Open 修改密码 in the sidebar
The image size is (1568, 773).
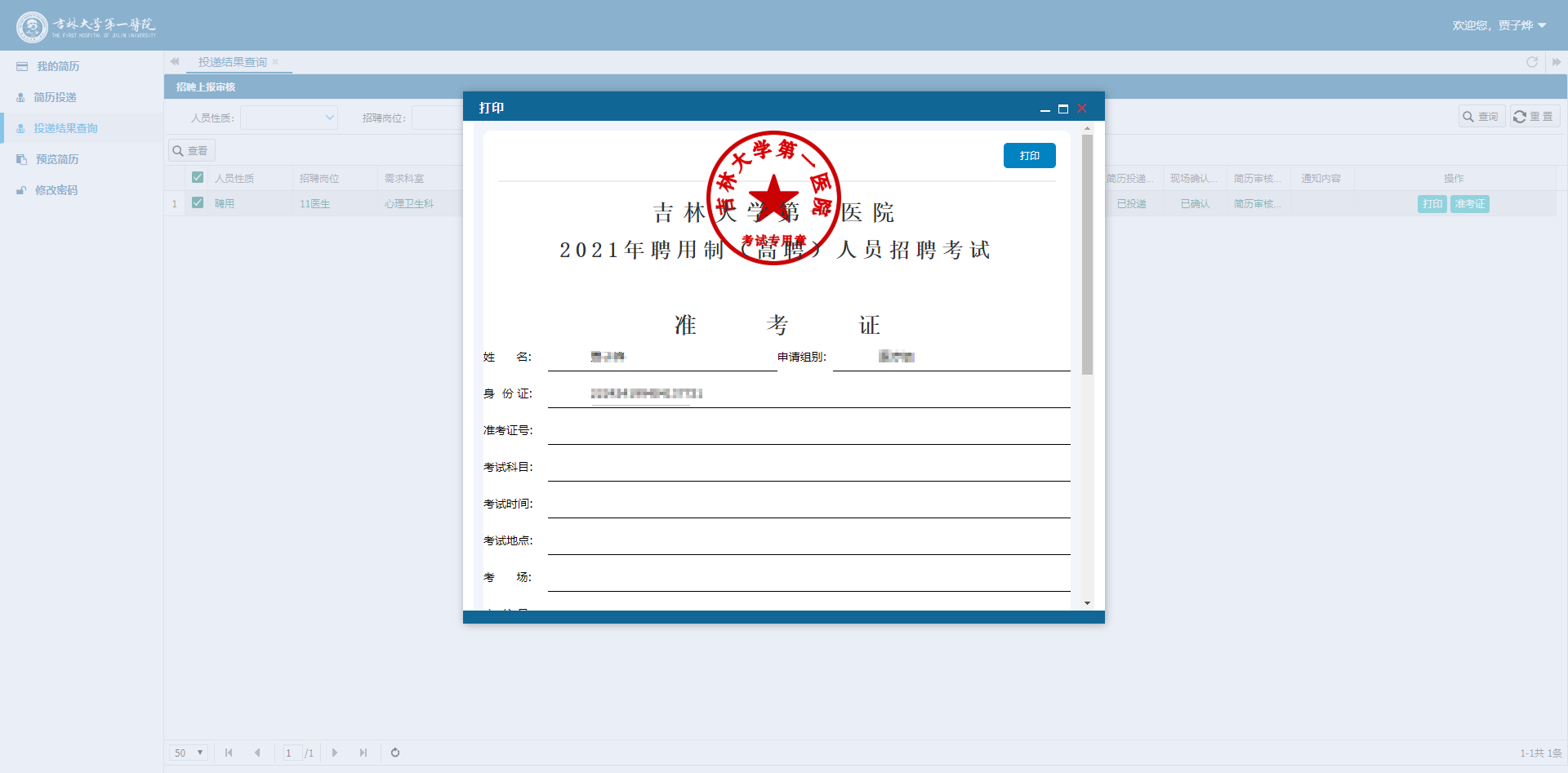pos(56,190)
